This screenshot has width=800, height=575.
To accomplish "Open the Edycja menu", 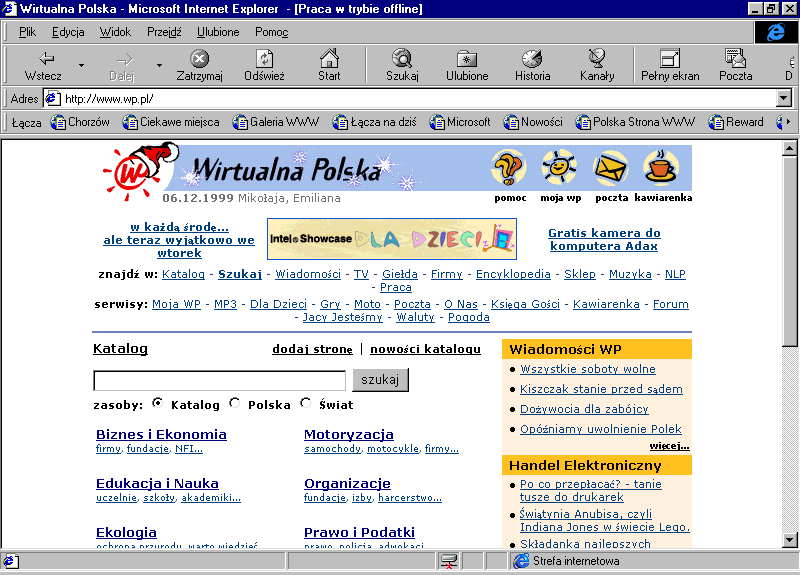I will point(68,32).
